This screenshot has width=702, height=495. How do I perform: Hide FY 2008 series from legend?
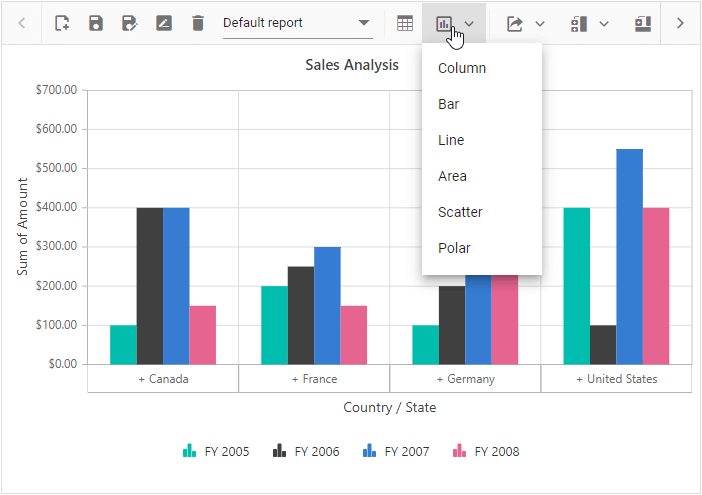[486, 451]
